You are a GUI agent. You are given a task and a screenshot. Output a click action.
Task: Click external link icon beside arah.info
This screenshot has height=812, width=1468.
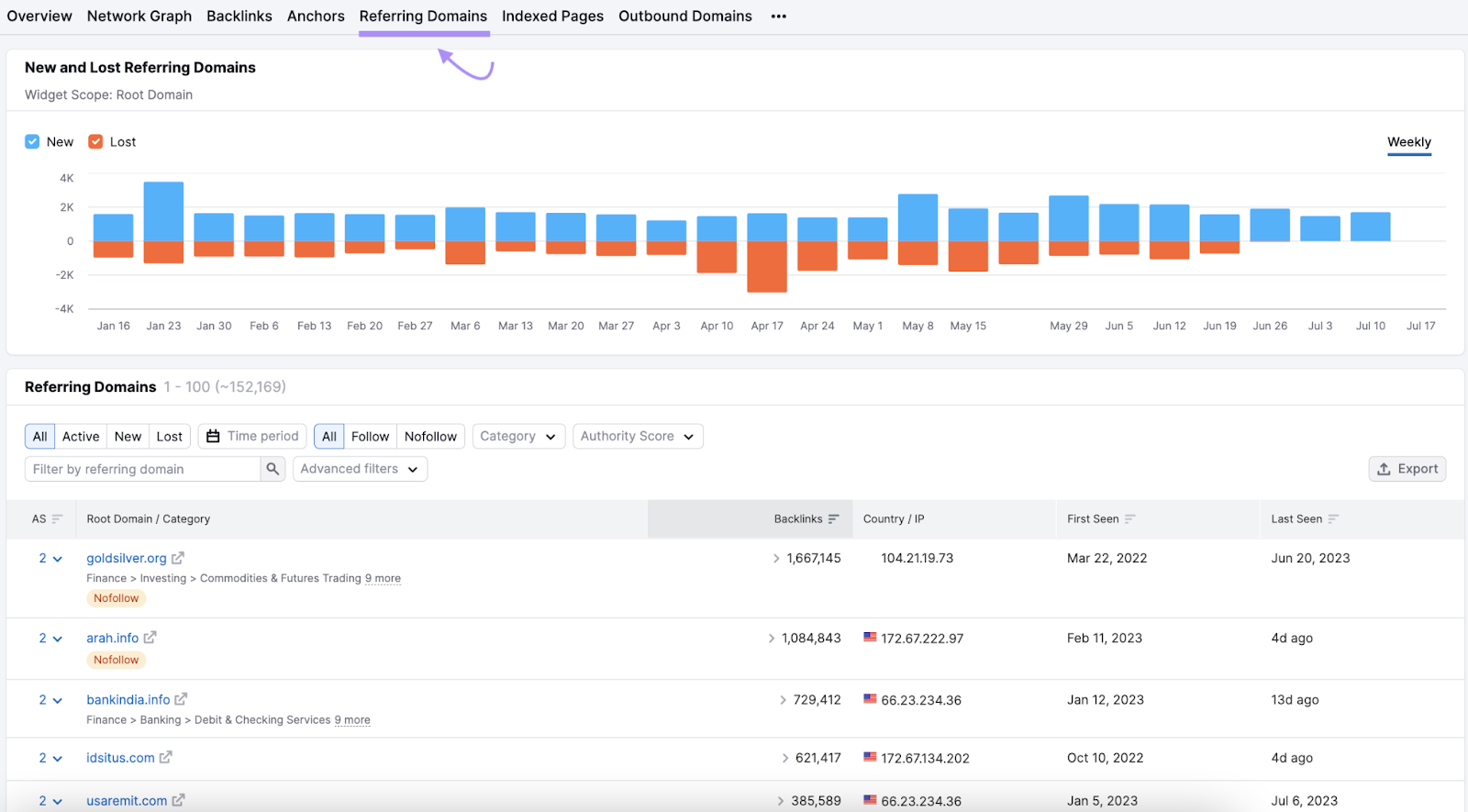pos(150,638)
